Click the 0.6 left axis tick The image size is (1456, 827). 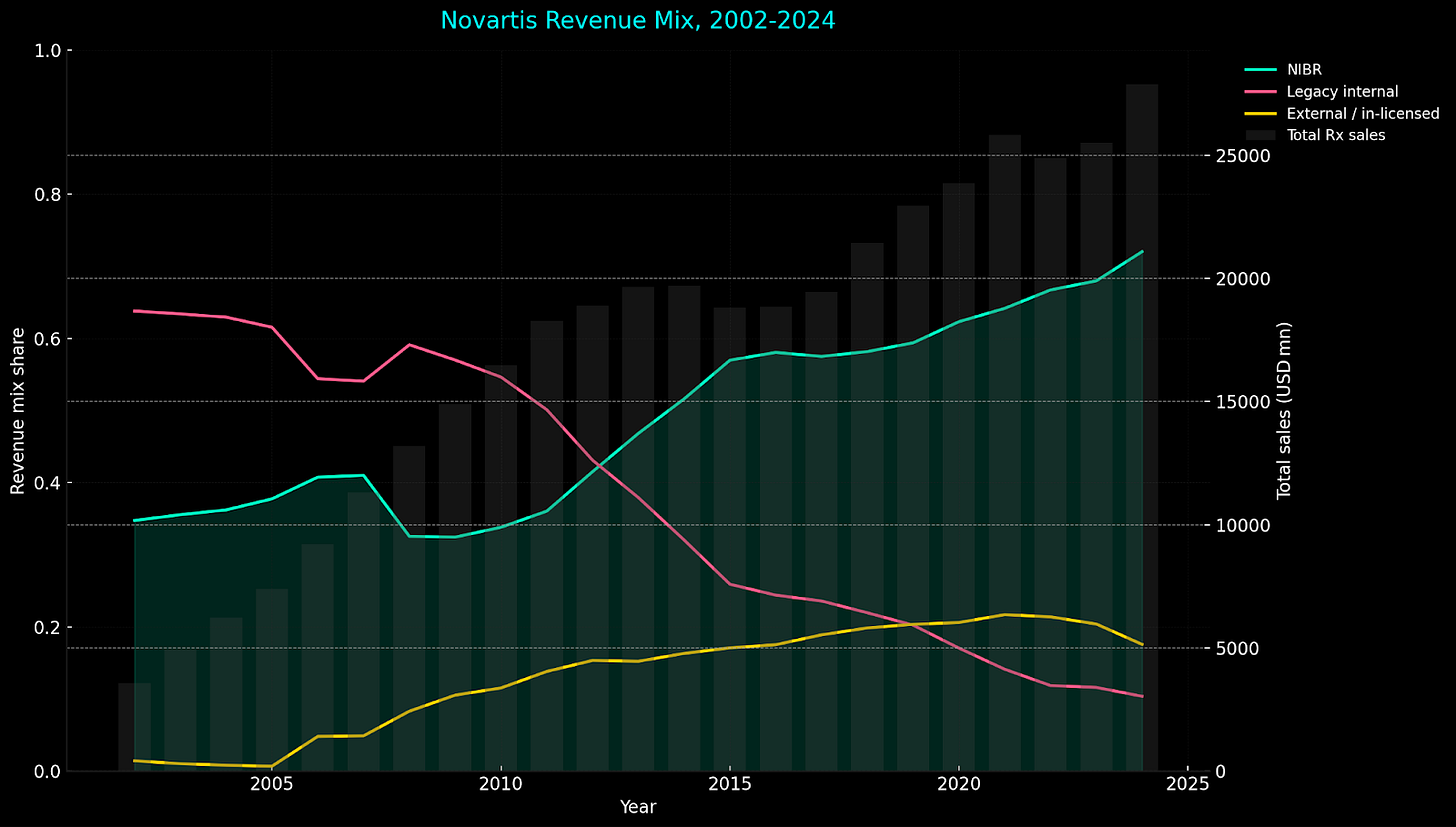pos(47,339)
